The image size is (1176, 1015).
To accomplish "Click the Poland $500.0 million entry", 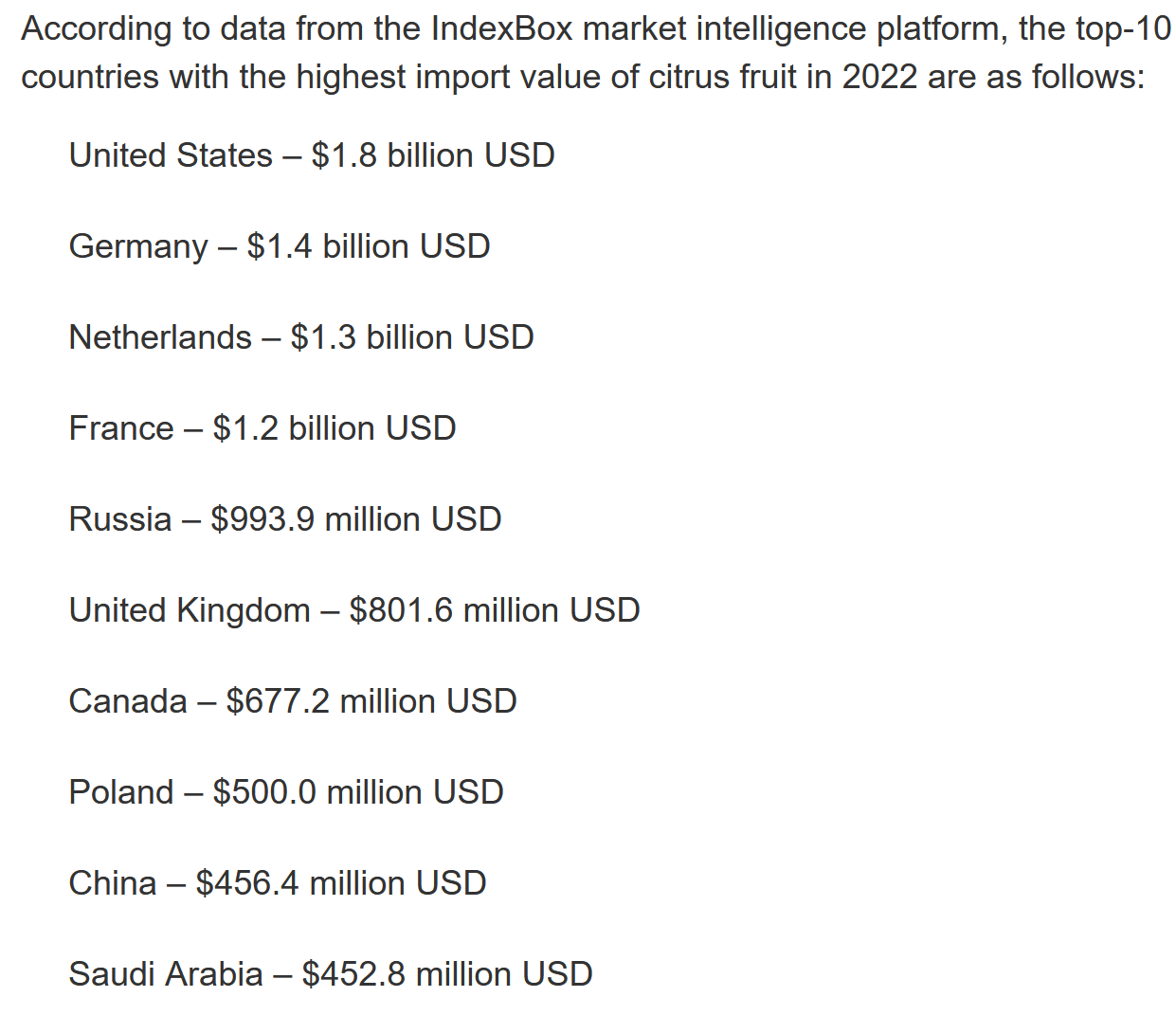I will pyautogui.click(x=286, y=792).
